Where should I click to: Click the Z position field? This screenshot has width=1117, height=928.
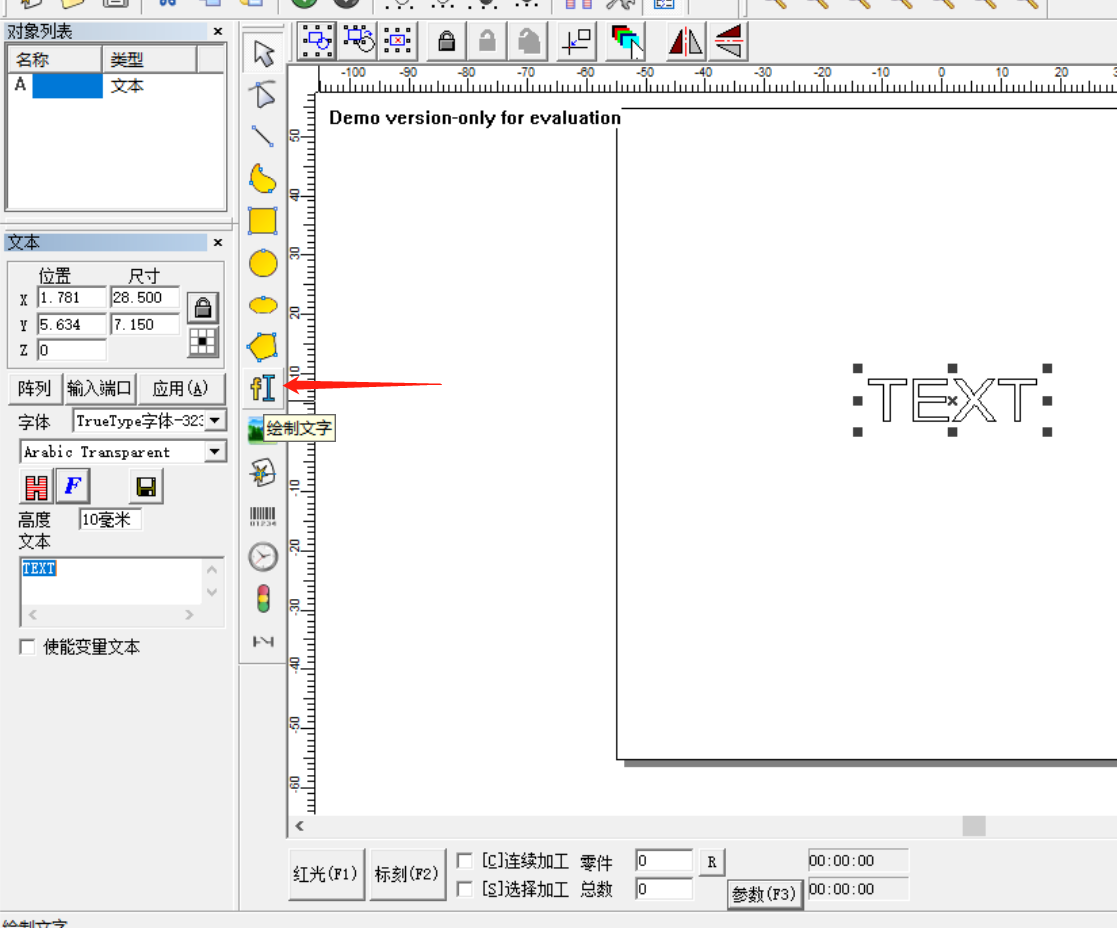pyautogui.click(x=72, y=350)
